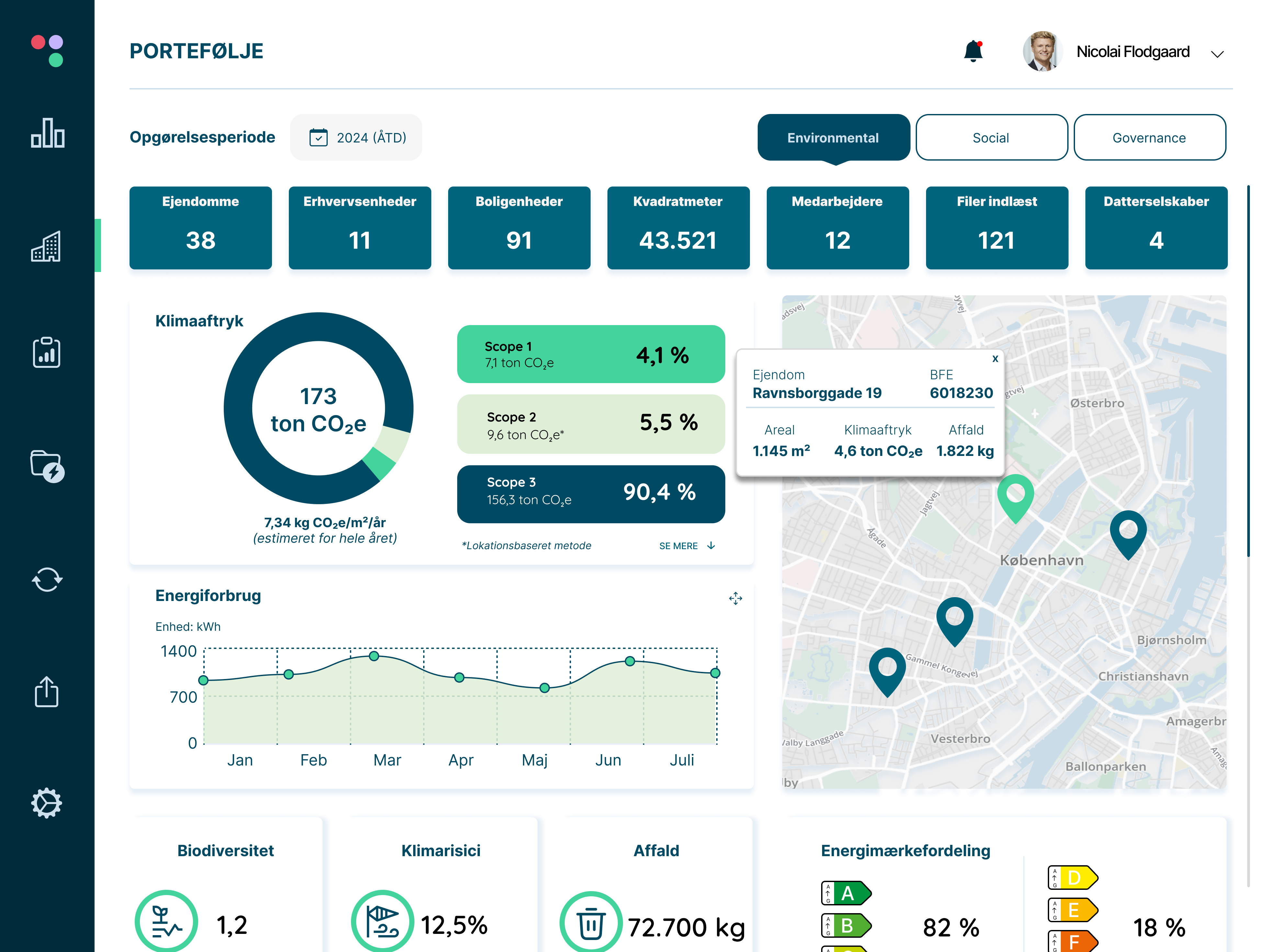Screen dimensions: 1268x952
Task: Click energy label A badge
Action: click(x=847, y=893)
